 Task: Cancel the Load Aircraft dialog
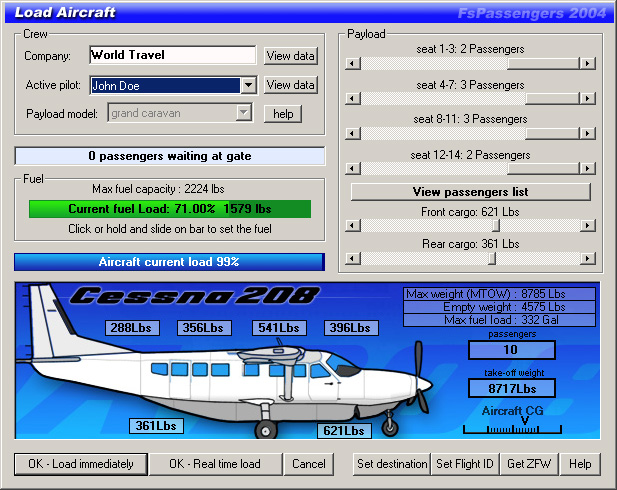pos(308,464)
